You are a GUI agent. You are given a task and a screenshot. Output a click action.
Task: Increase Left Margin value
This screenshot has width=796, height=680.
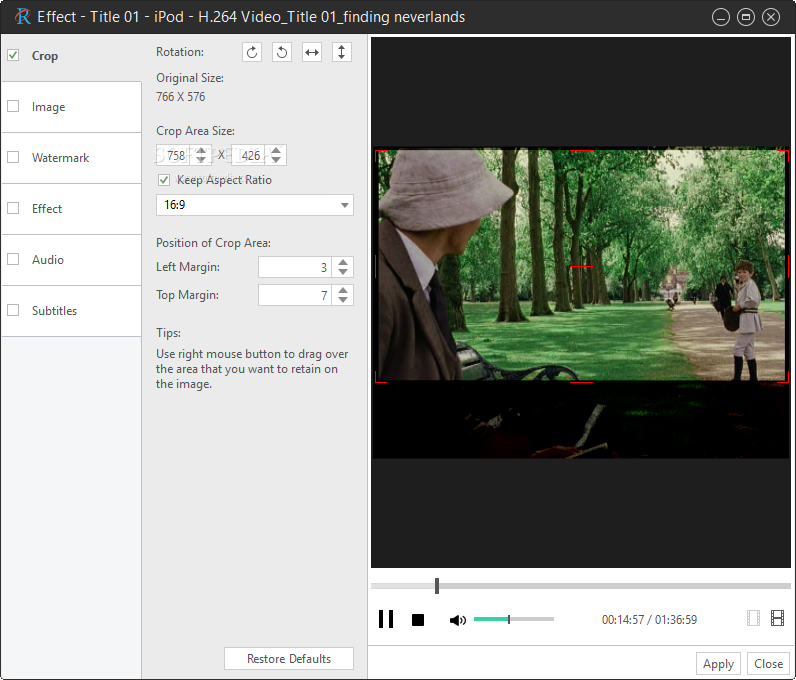343,262
